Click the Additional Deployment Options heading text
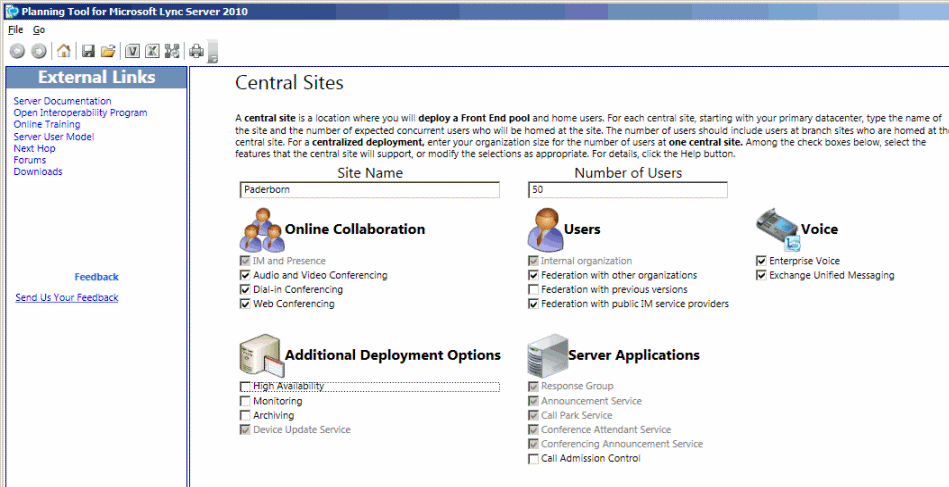949x487 pixels. pyautogui.click(x=393, y=355)
